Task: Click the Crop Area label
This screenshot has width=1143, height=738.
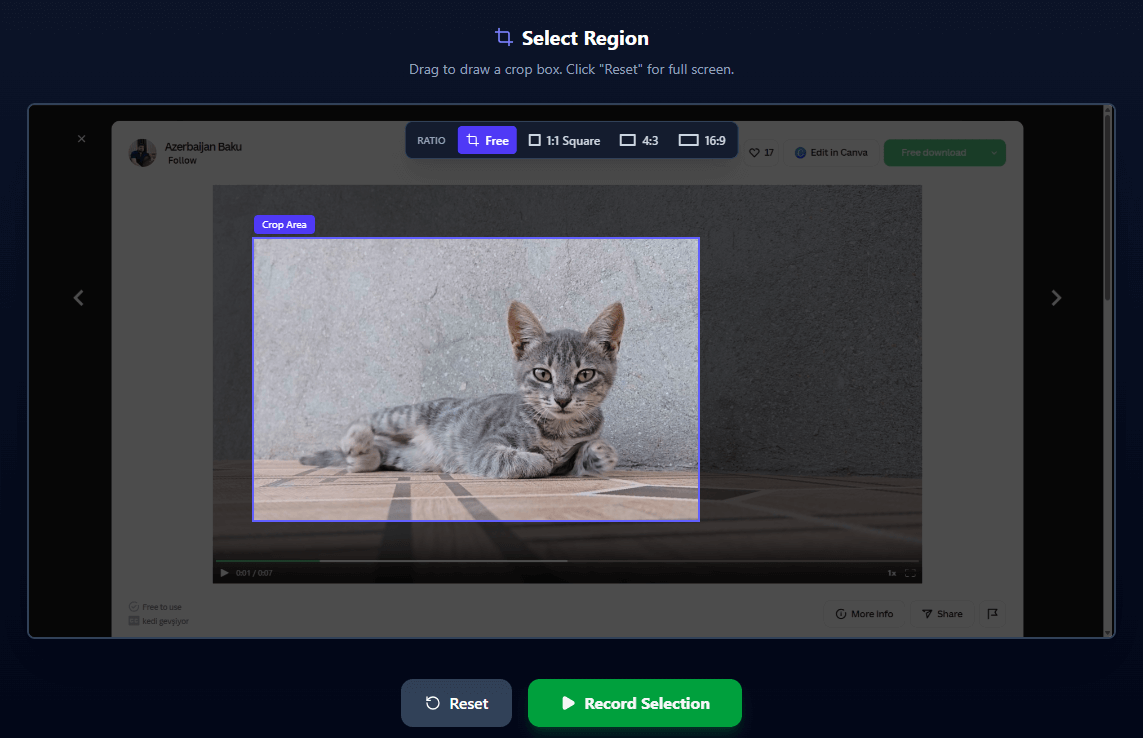Action: [284, 225]
